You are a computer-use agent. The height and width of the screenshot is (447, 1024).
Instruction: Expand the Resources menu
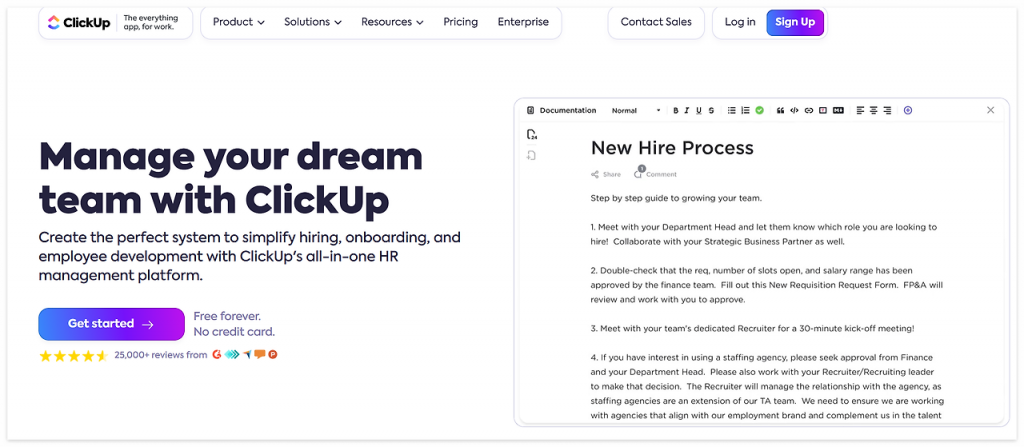(x=392, y=22)
